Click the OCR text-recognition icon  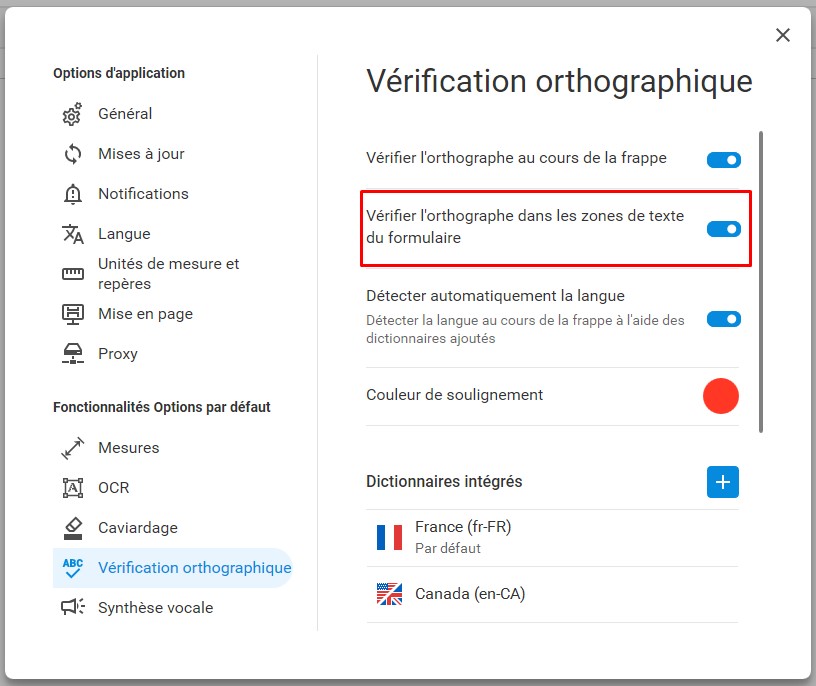pyautogui.click(x=72, y=488)
